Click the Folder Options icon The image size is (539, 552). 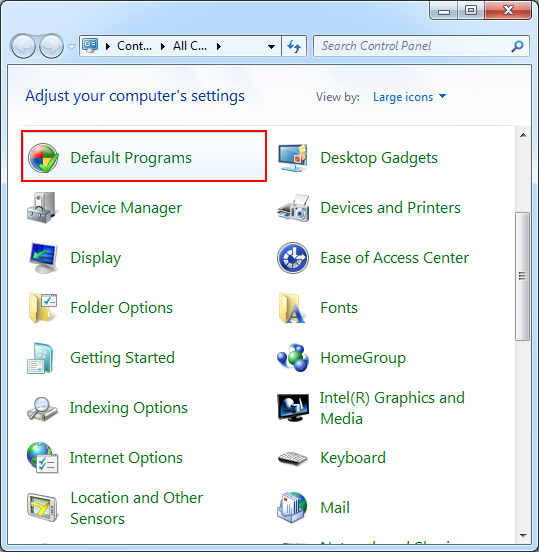tap(43, 308)
